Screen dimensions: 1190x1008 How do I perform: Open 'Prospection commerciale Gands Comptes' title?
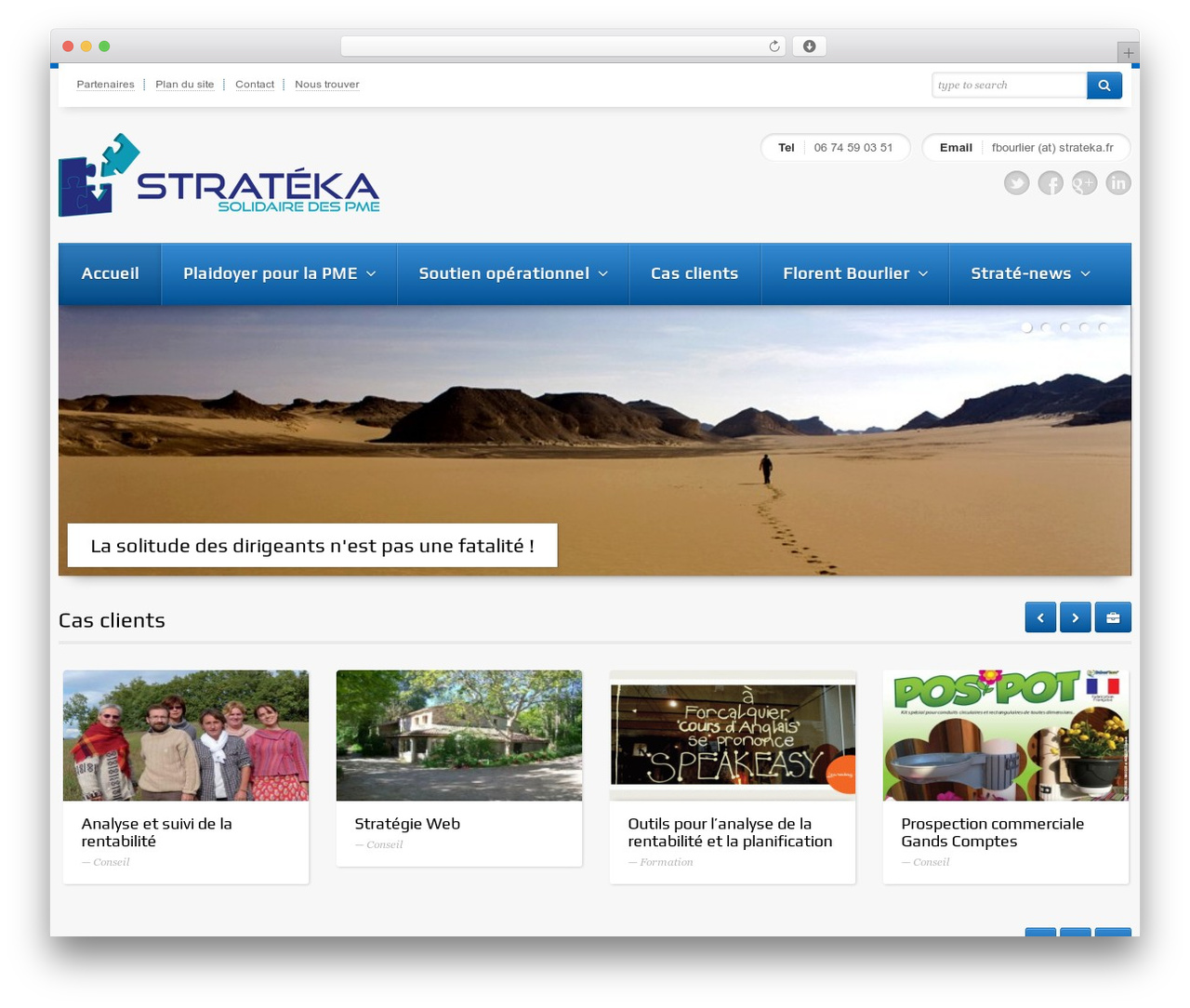pyautogui.click(x=993, y=832)
